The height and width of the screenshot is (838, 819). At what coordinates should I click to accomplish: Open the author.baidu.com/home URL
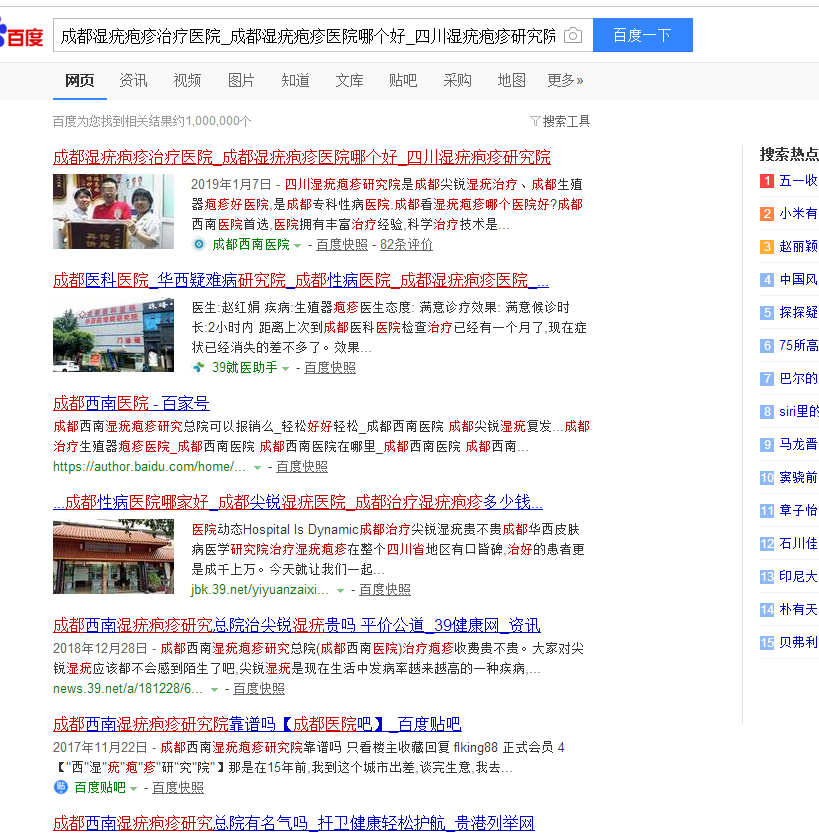click(x=149, y=467)
